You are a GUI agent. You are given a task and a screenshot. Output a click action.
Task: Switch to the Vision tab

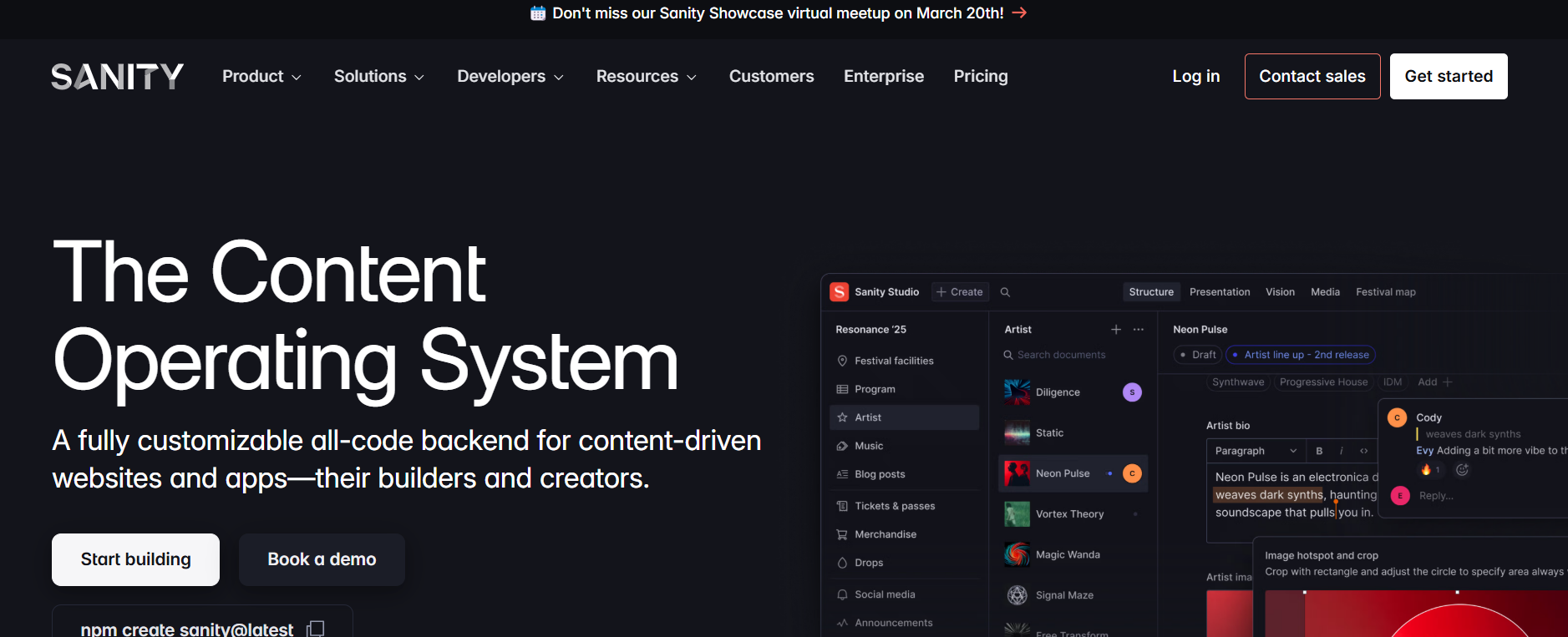tap(1280, 292)
